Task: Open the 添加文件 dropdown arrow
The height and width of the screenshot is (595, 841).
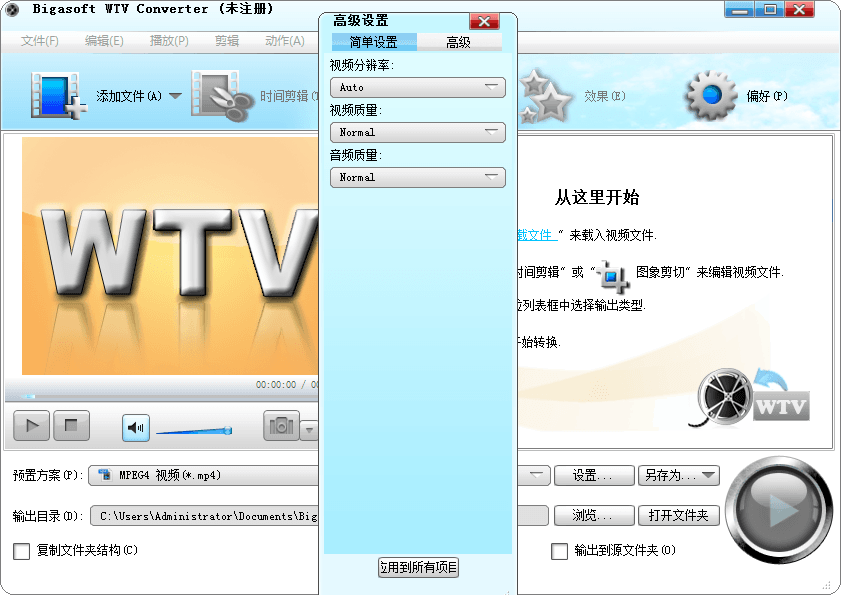Action: 175,96
